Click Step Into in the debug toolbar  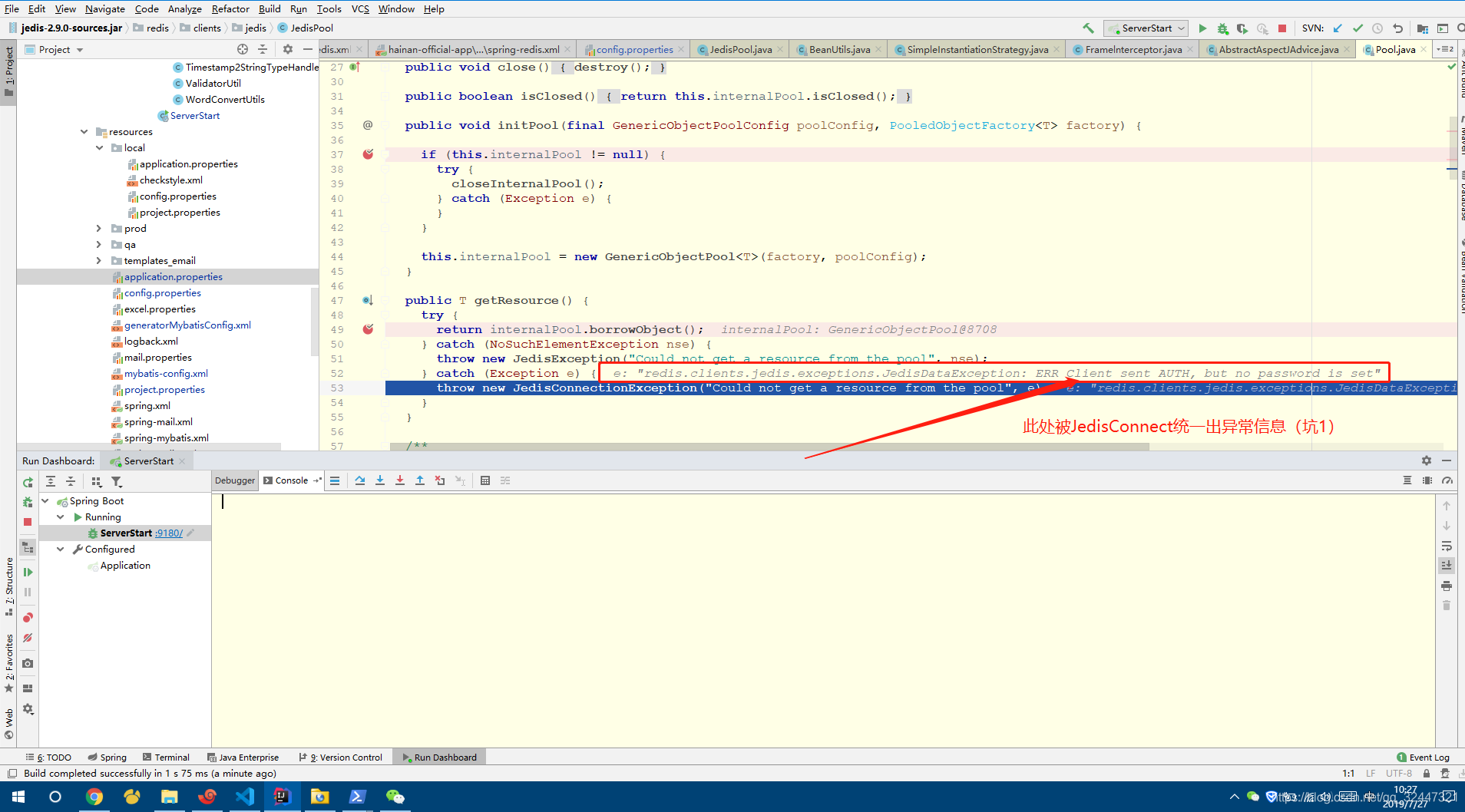pos(380,480)
